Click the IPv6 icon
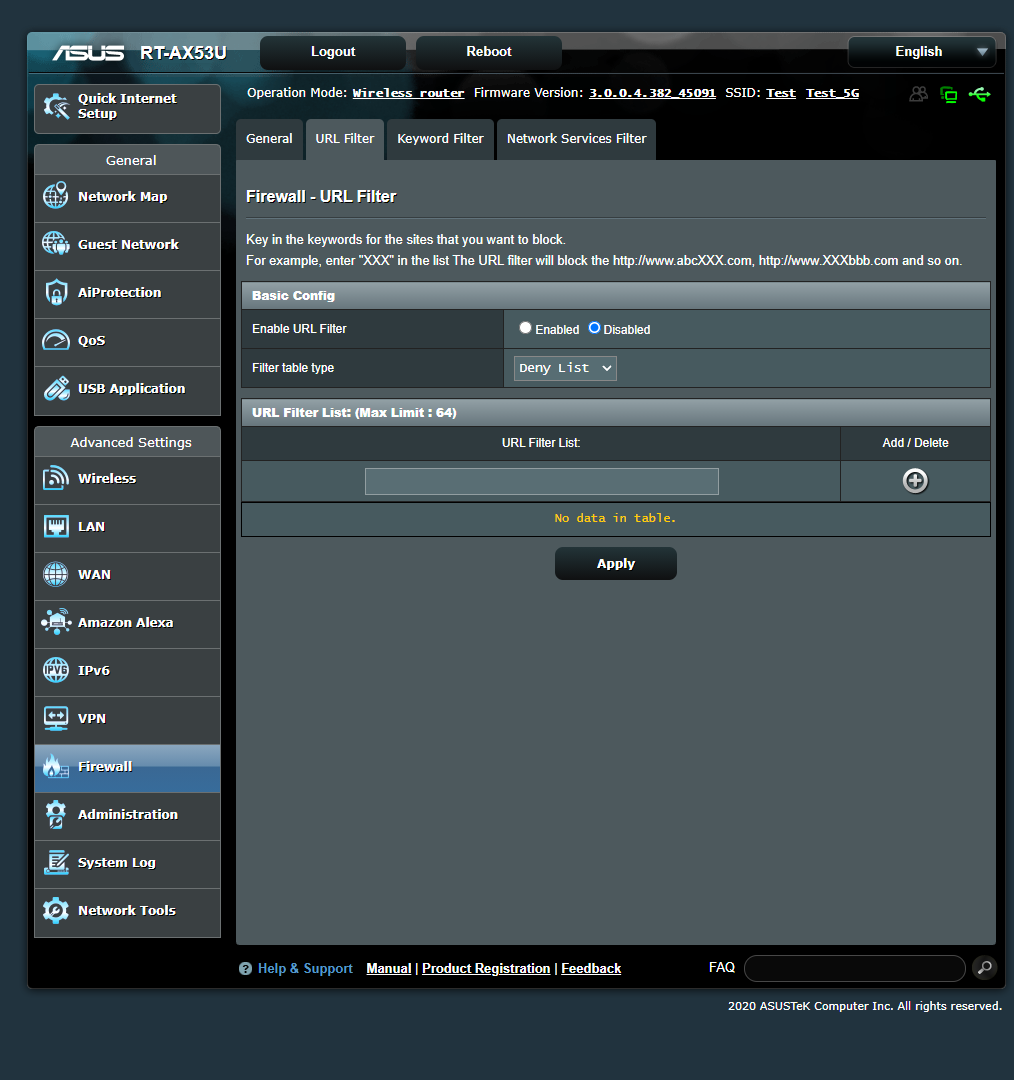The height and width of the screenshot is (1080, 1014). coord(56,670)
